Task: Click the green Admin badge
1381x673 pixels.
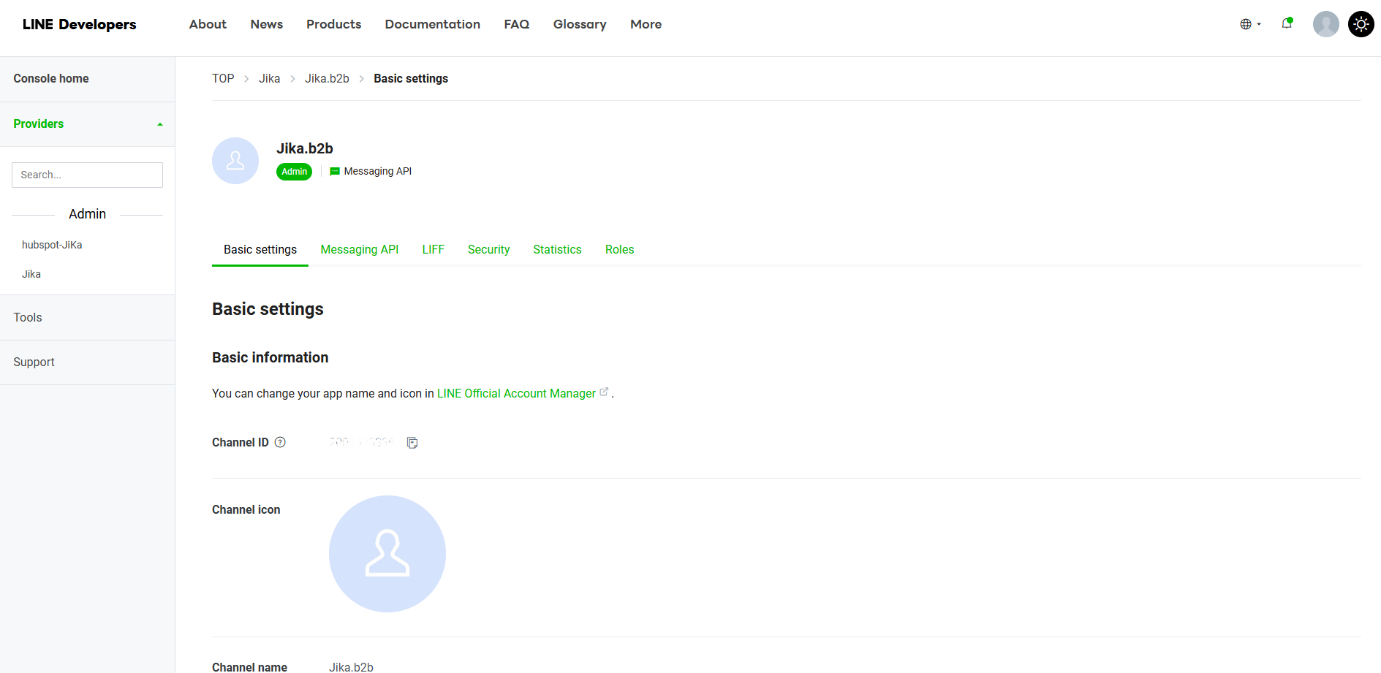Action: (x=294, y=172)
